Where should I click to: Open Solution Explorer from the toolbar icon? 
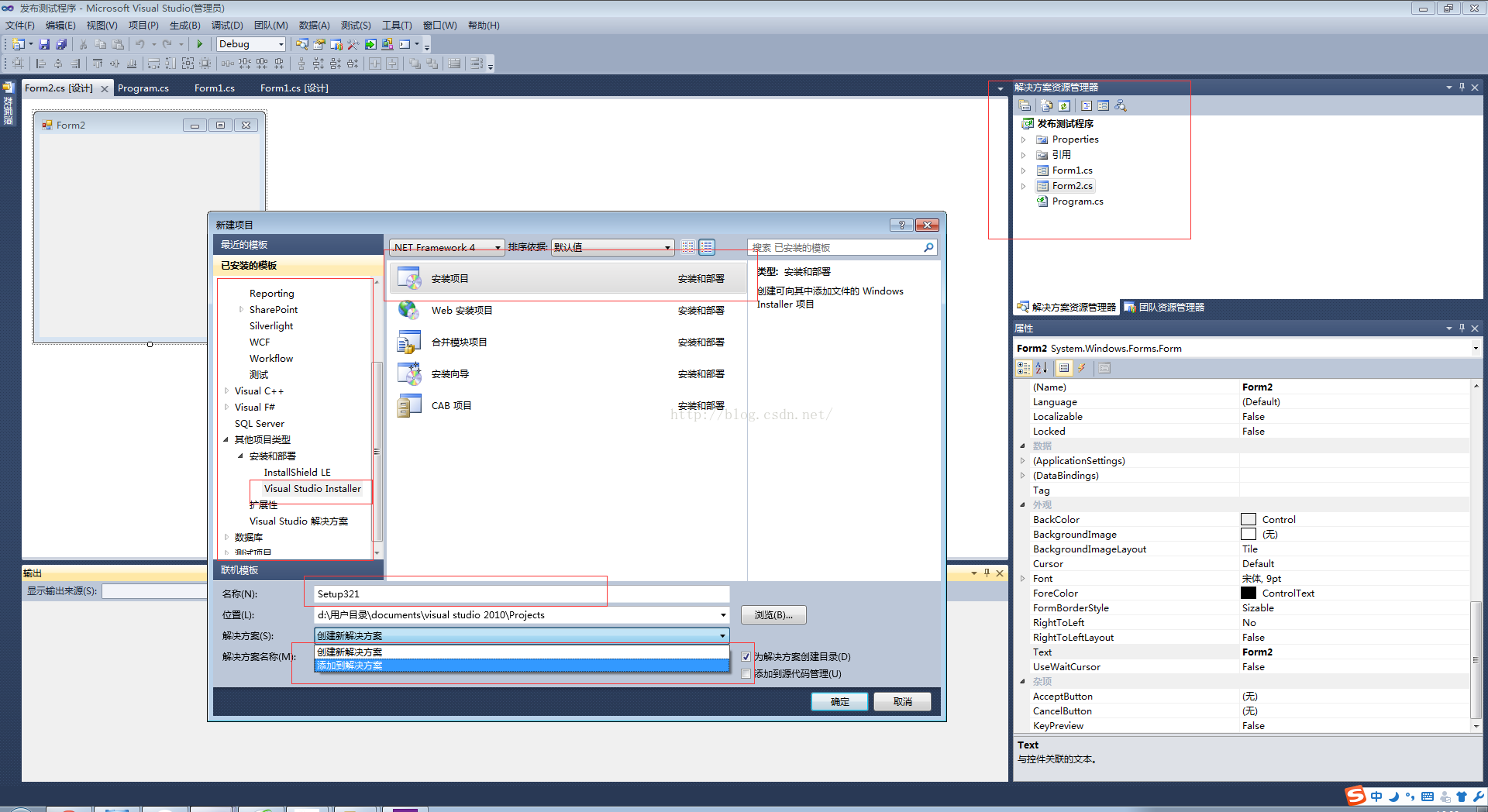click(x=302, y=44)
